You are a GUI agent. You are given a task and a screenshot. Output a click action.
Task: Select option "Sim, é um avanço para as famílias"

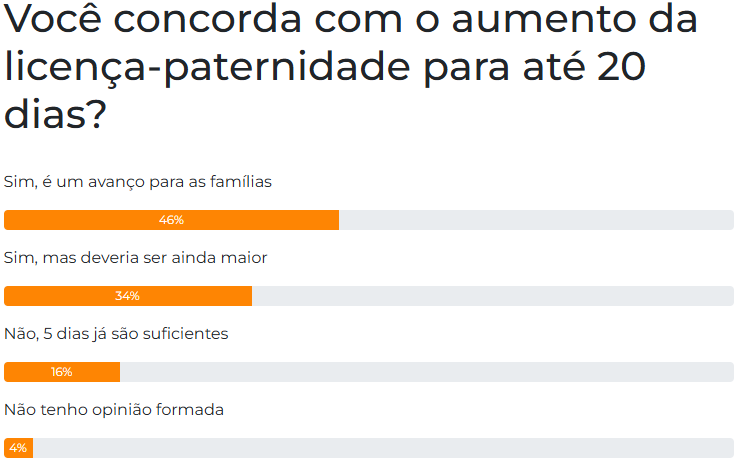pyautogui.click(x=138, y=182)
